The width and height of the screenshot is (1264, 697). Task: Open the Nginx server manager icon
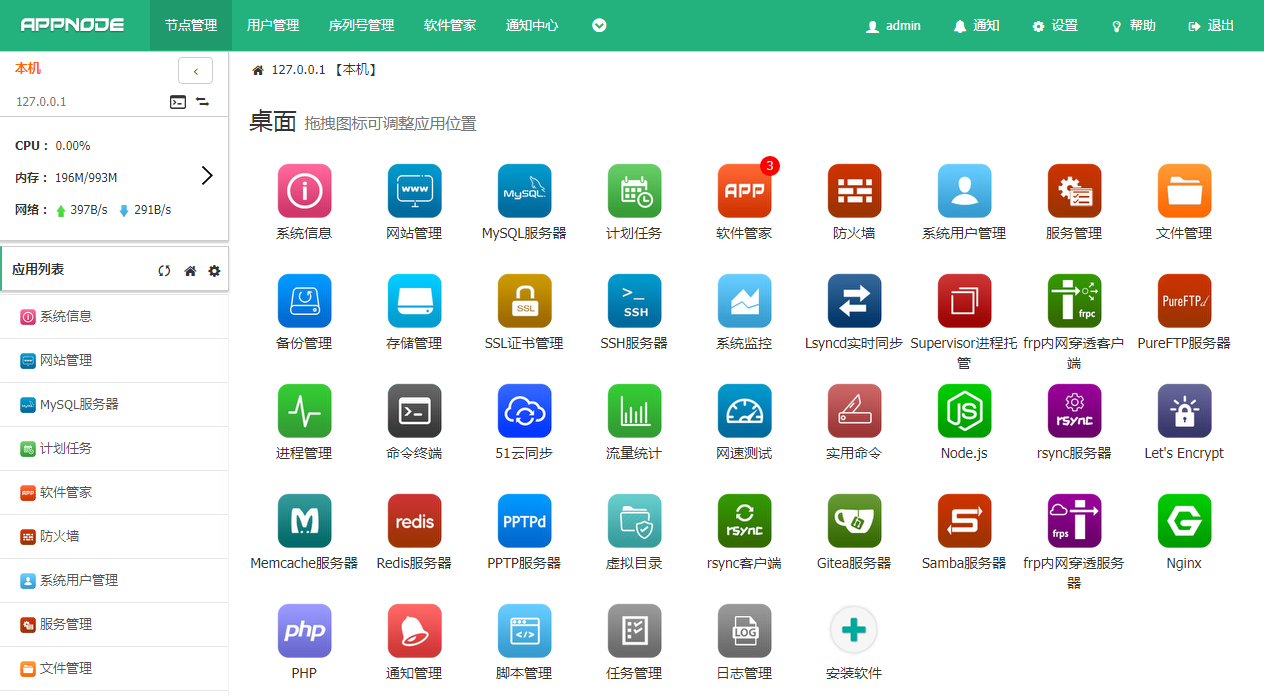pyautogui.click(x=1184, y=521)
